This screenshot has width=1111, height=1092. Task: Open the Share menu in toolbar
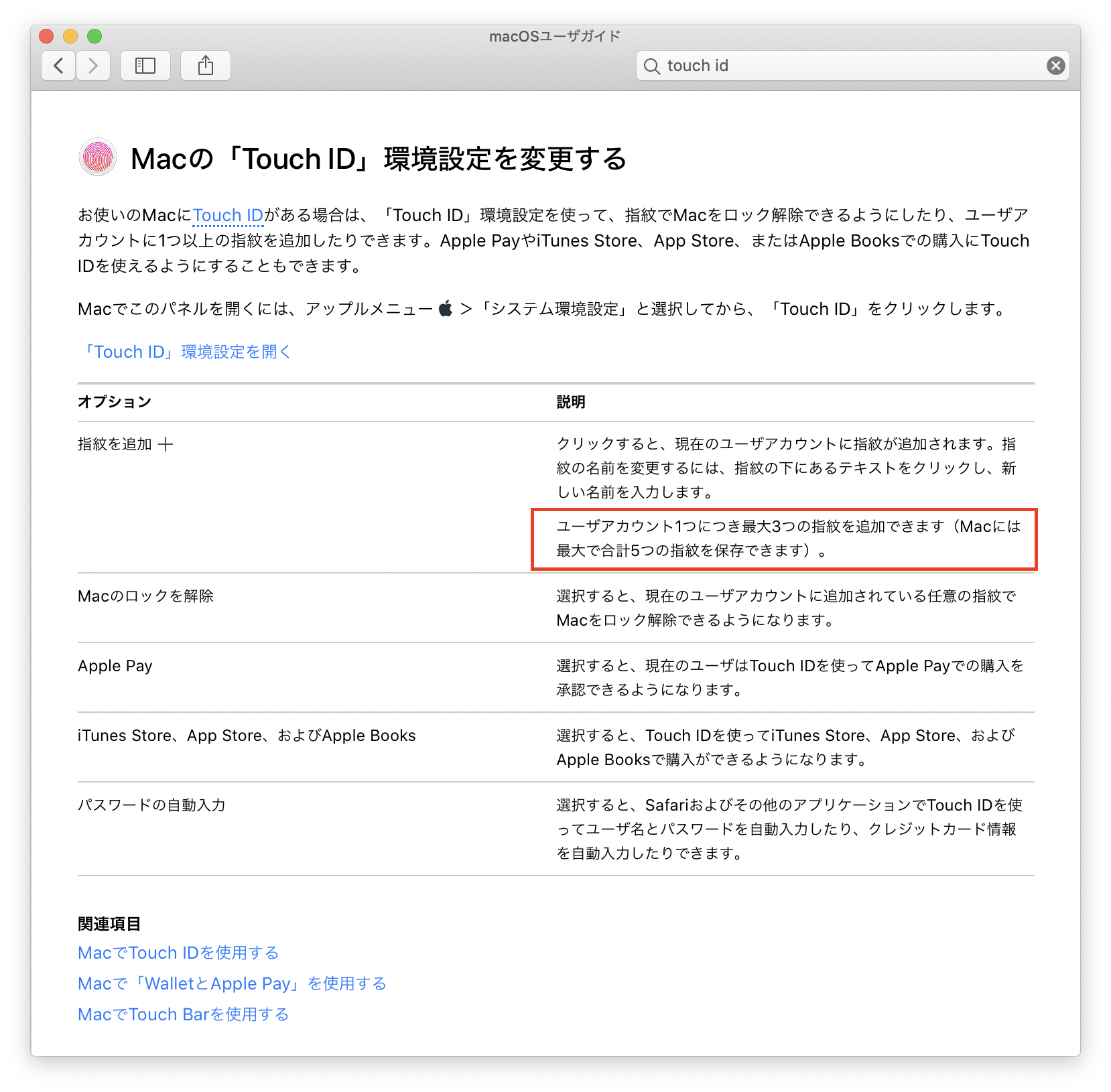(206, 66)
